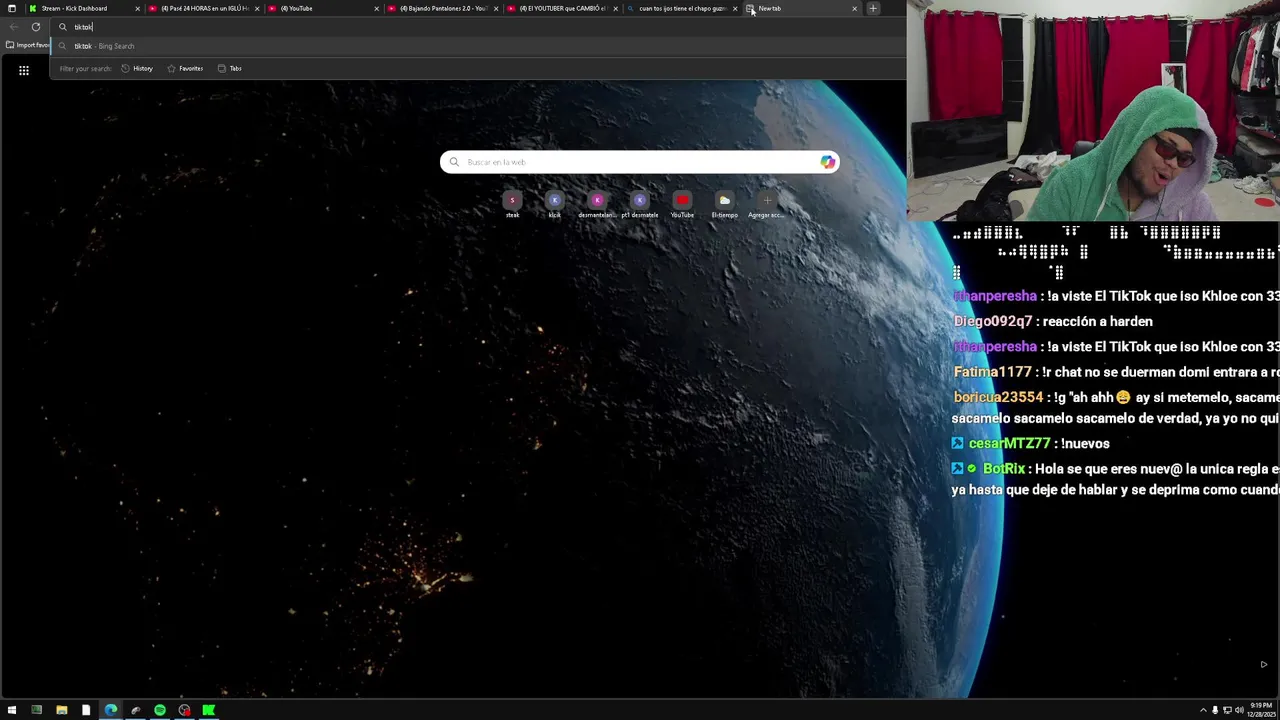Open the apps grid launcher icon
The width and height of the screenshot is (1280, 720).
pyautogui.click(x=24, y=70)
